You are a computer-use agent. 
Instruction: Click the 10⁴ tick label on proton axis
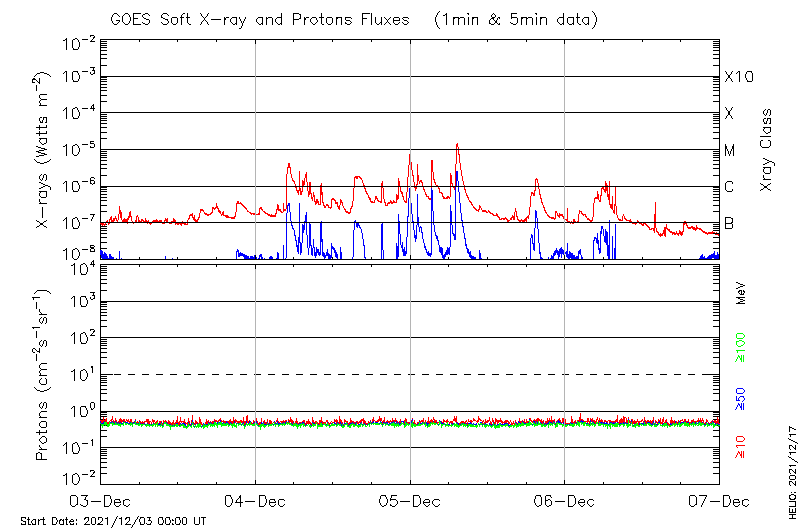click(x=81, y=266)
